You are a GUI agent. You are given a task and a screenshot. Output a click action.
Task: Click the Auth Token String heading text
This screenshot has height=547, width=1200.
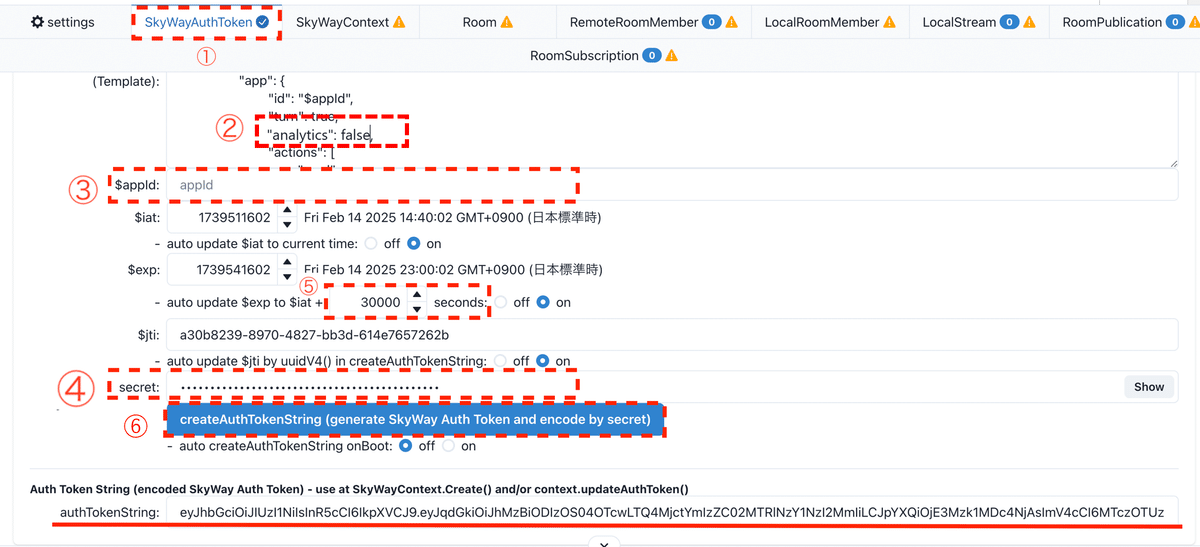pyautogui.click(x=360, y=488)
